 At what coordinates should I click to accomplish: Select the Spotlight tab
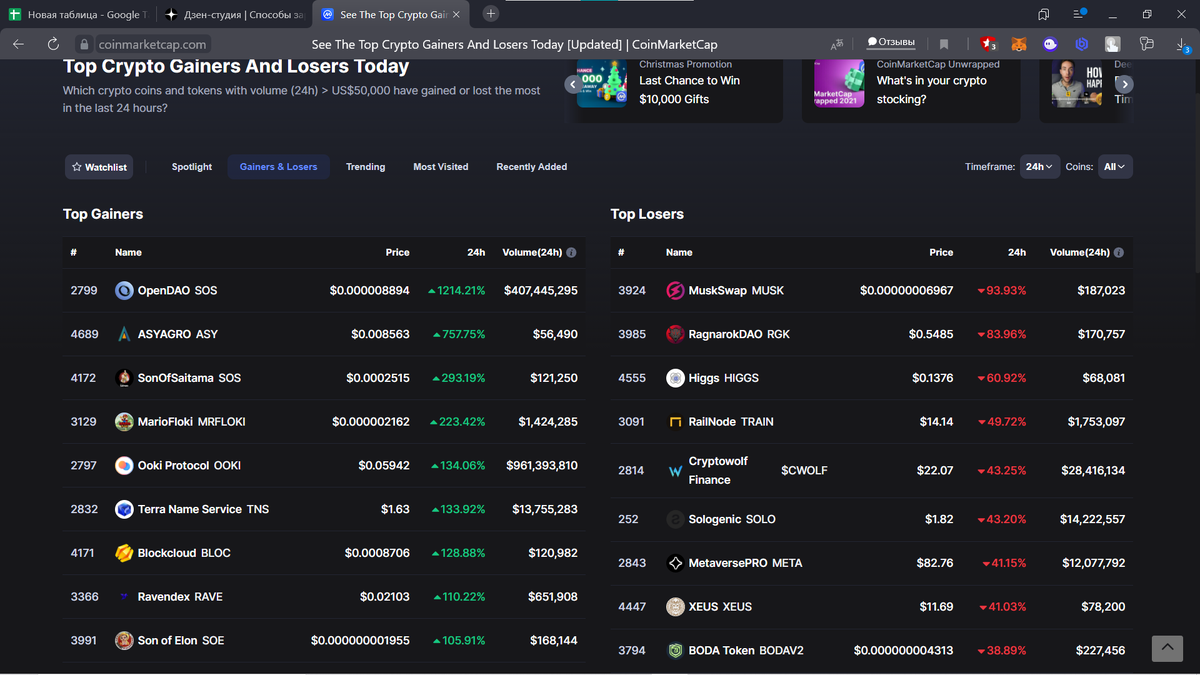click(192, 167)
